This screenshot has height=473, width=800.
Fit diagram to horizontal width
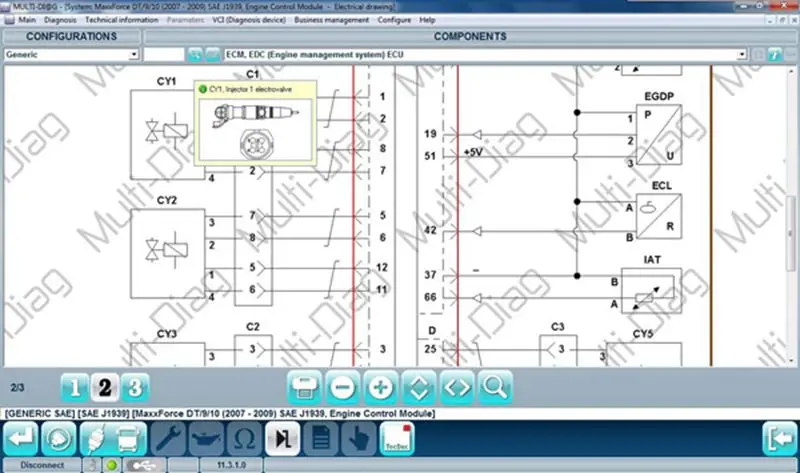point(457,388)
